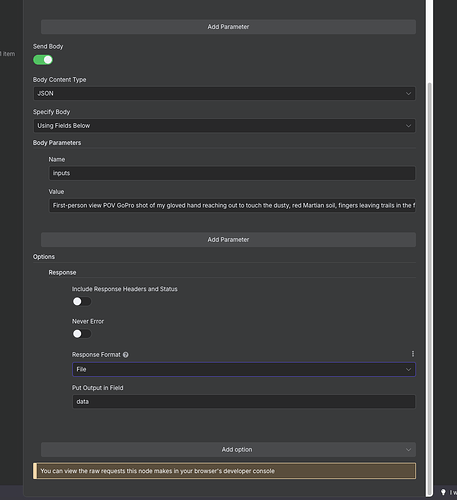Open the Response Format File dropdown
This screenshot has width=457, height=500.
(244, 369)
